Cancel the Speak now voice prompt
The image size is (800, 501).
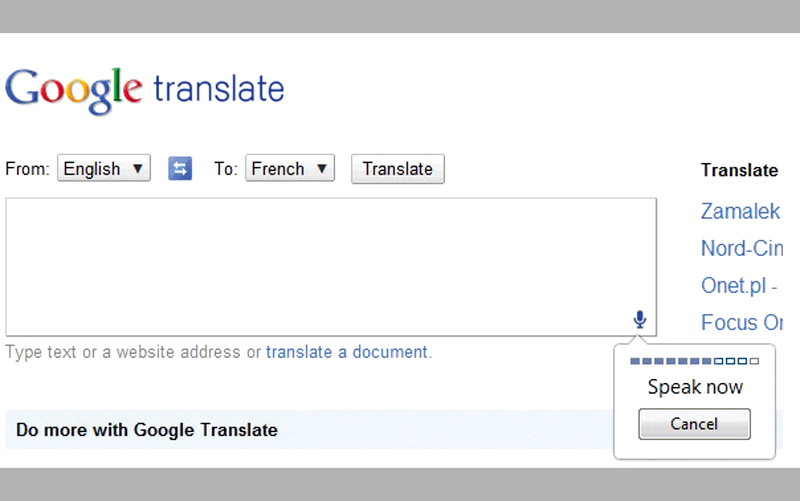coord(694,424)
